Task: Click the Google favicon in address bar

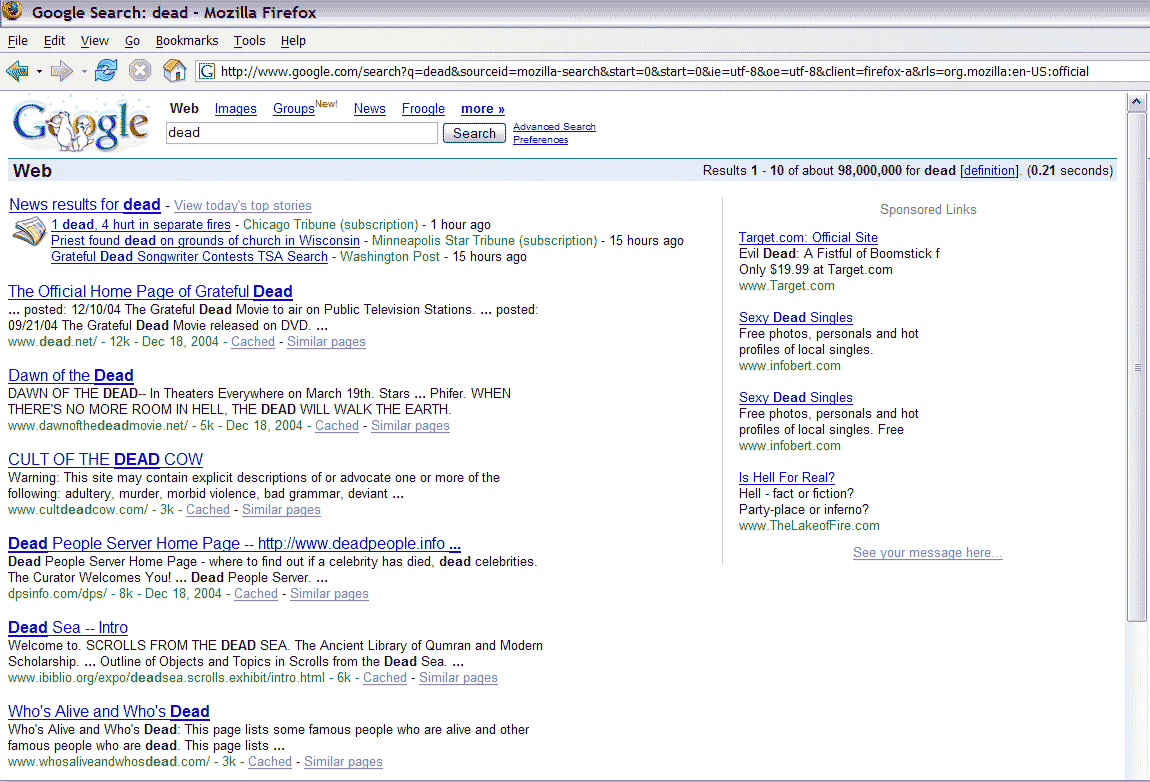Action: pyautogui.click(x=207, y=71)
